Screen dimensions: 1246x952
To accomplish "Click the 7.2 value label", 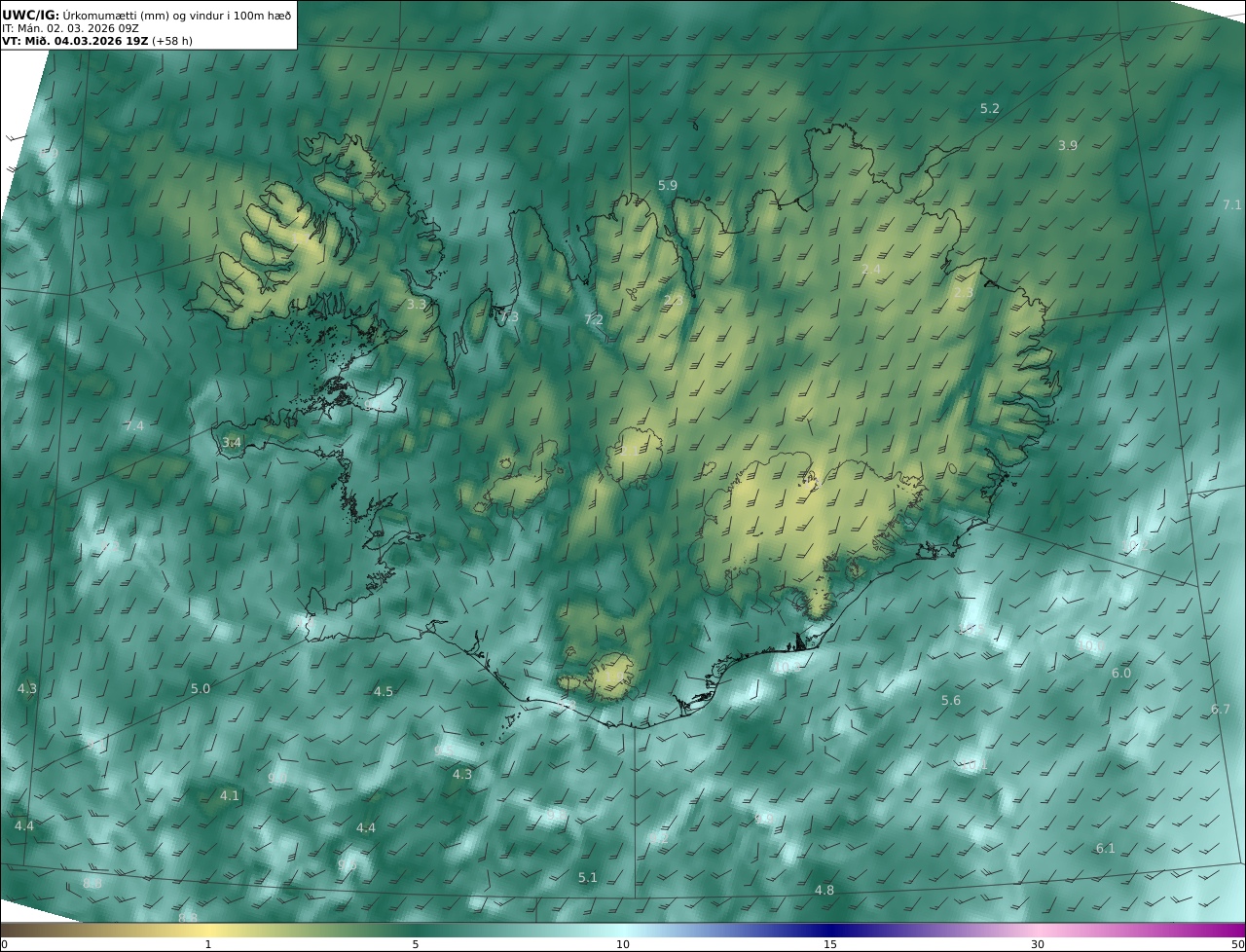I will [594, 320].
